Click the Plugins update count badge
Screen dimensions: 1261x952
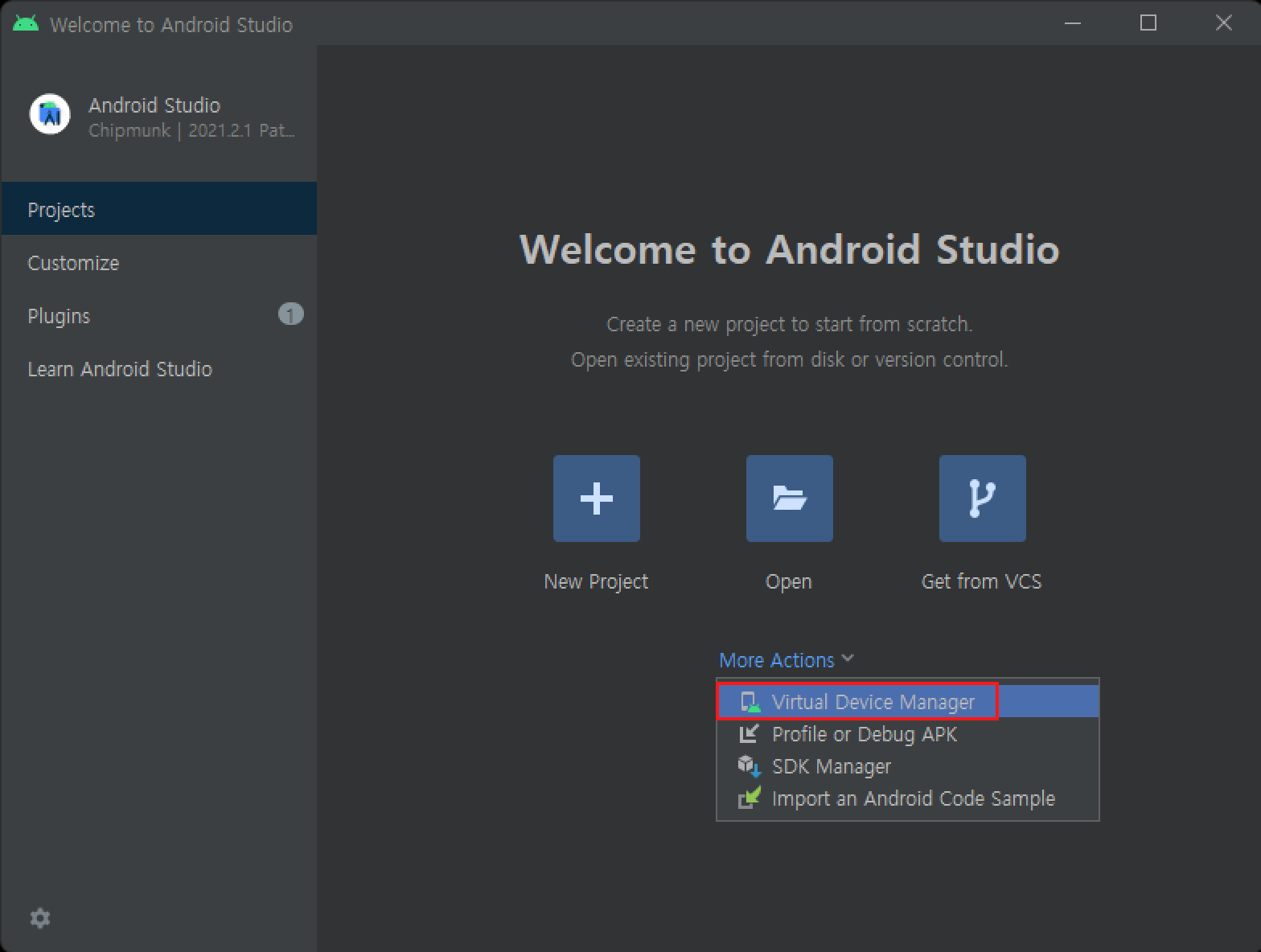pyautogui.click(x=290, y=314)
